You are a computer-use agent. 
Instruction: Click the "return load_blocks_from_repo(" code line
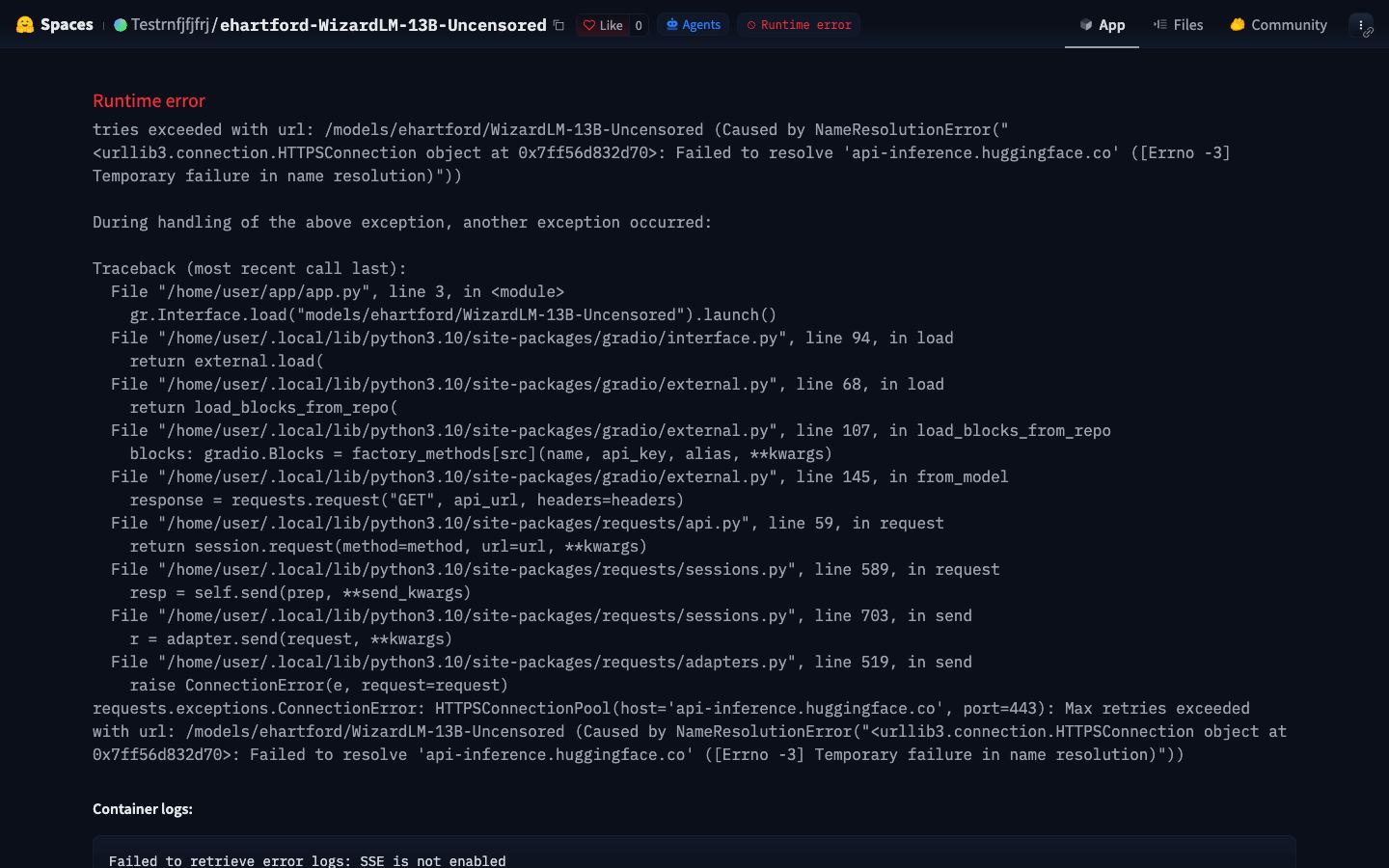coord(264,407)
